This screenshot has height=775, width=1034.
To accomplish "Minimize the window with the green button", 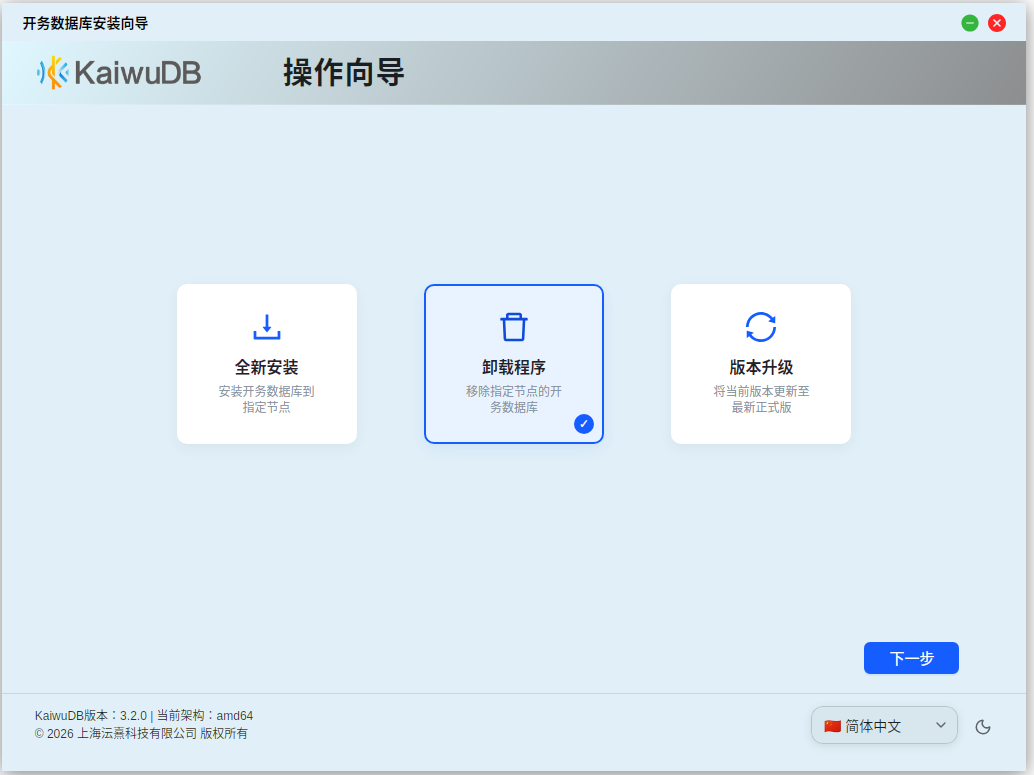I will pyautogui.click(x=969, y=23).
